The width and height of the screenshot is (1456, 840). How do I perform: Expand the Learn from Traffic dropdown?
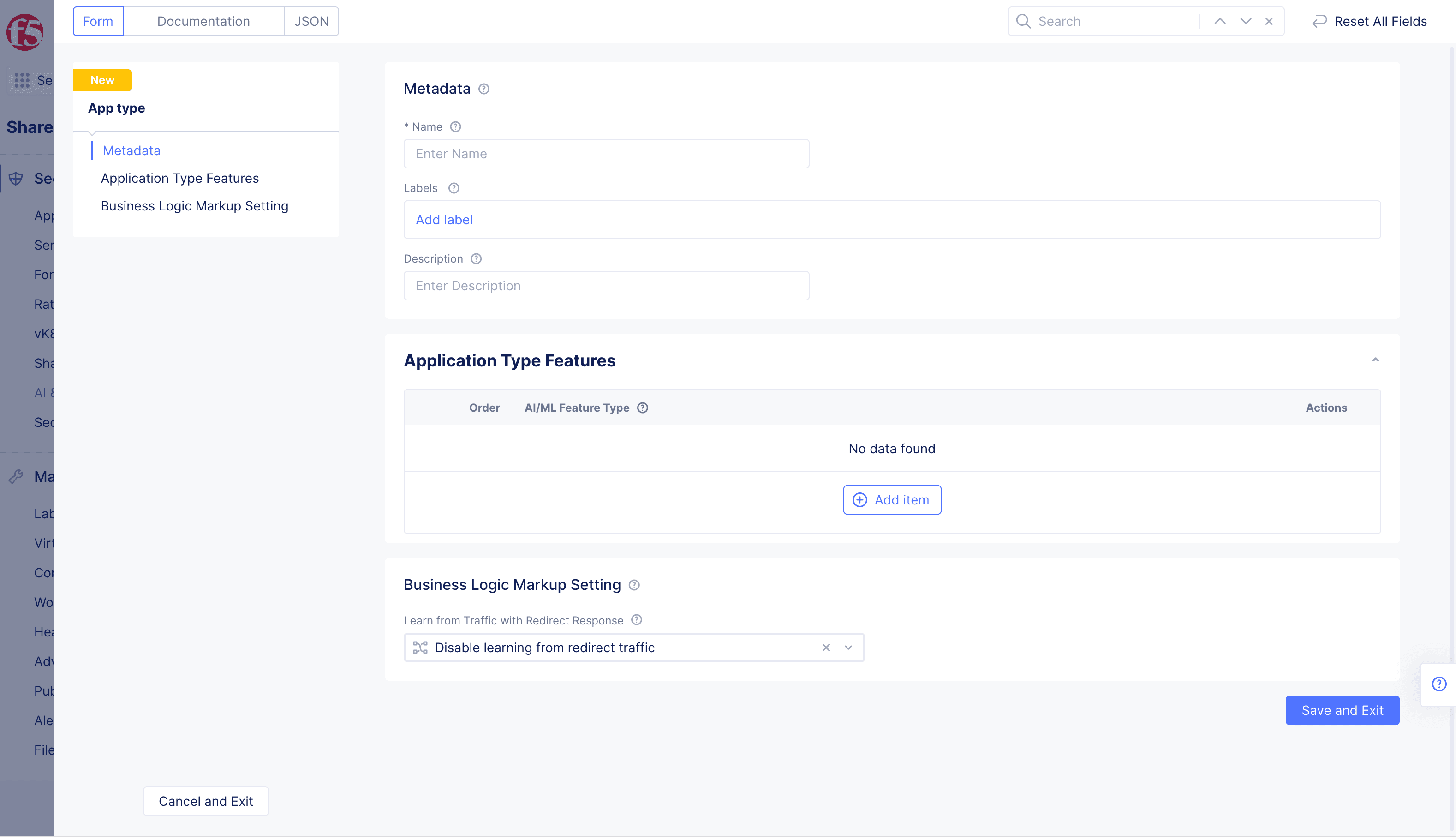coord(847,647)
